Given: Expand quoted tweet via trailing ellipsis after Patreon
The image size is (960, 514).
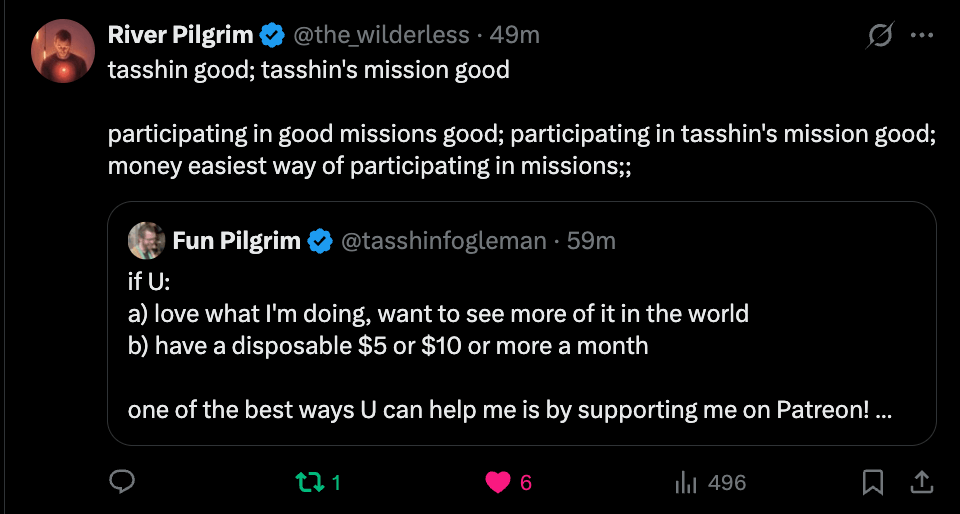Looking at the screenshot, I should [883, 411].
